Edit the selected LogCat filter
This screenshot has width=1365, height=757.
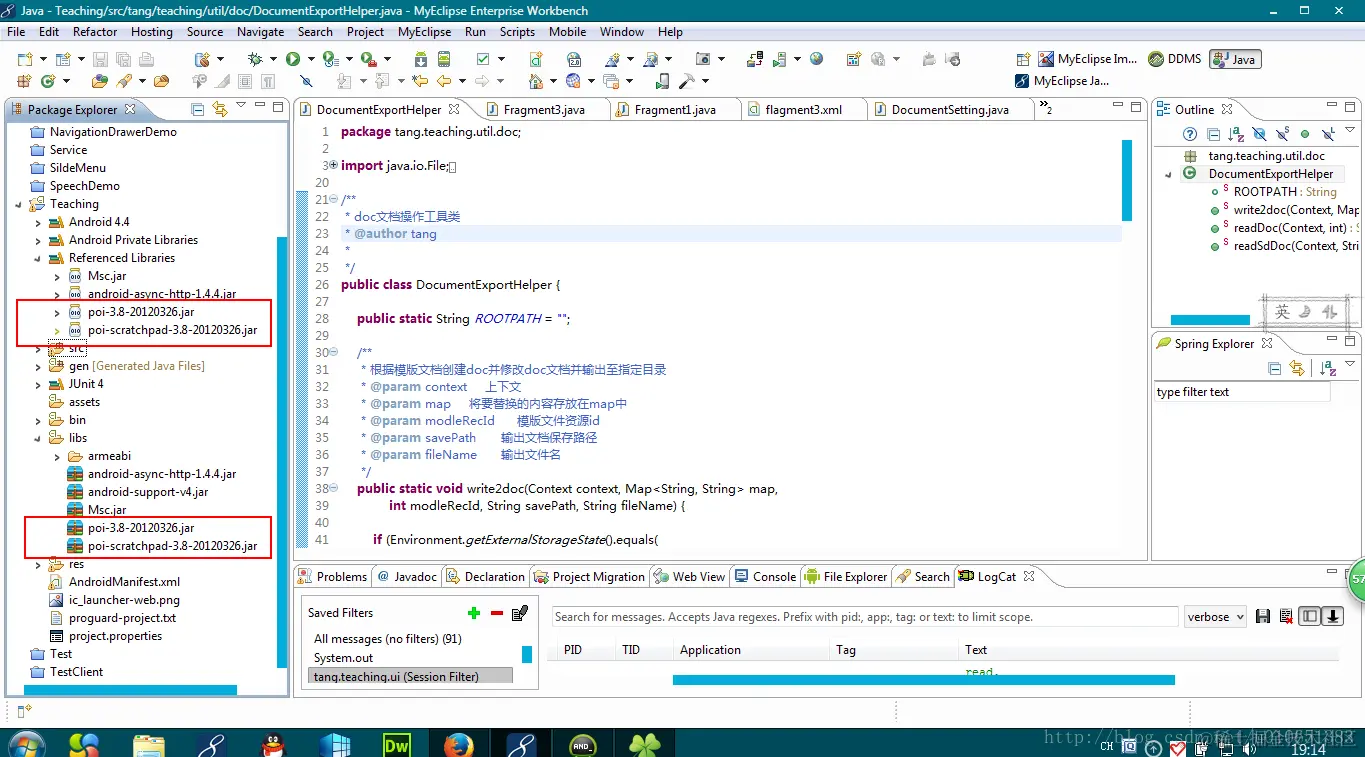click(519, 613)
